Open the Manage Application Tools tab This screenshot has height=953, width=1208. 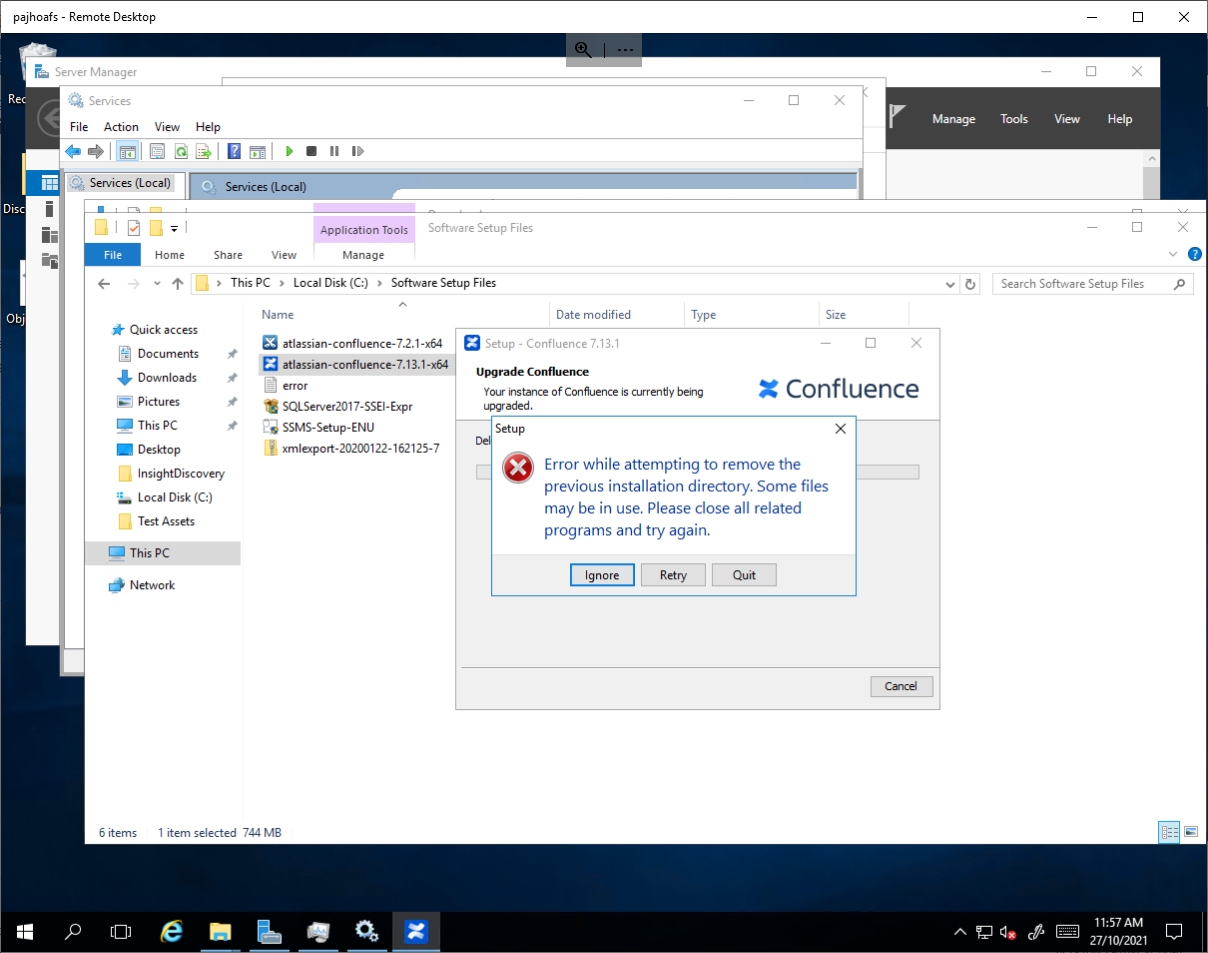coord(363,255)
